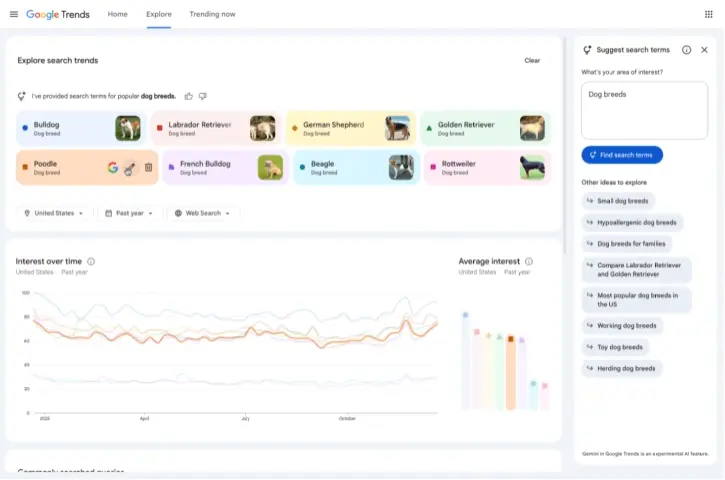Clear all search terms
Image resolution: width=725 pixels, height=480 pixels.
532,60
